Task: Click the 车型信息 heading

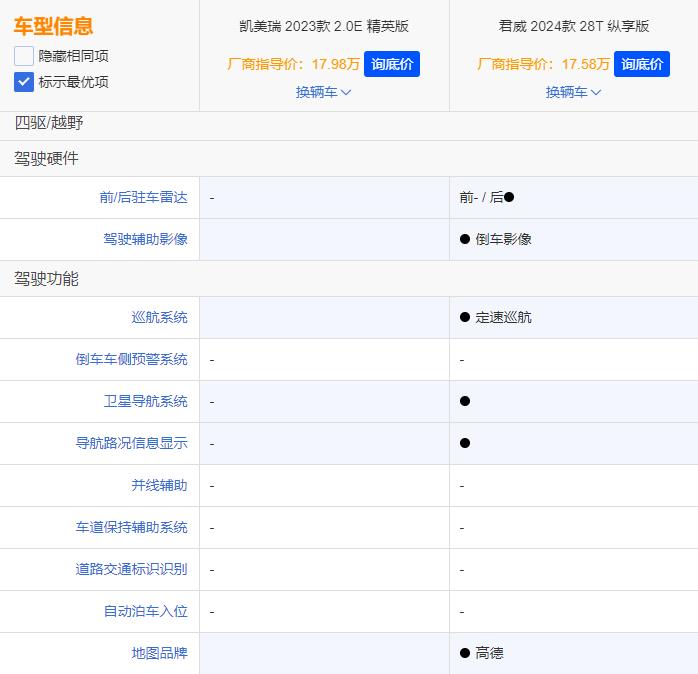Action: pyautogui.click(x=53, y=26)
